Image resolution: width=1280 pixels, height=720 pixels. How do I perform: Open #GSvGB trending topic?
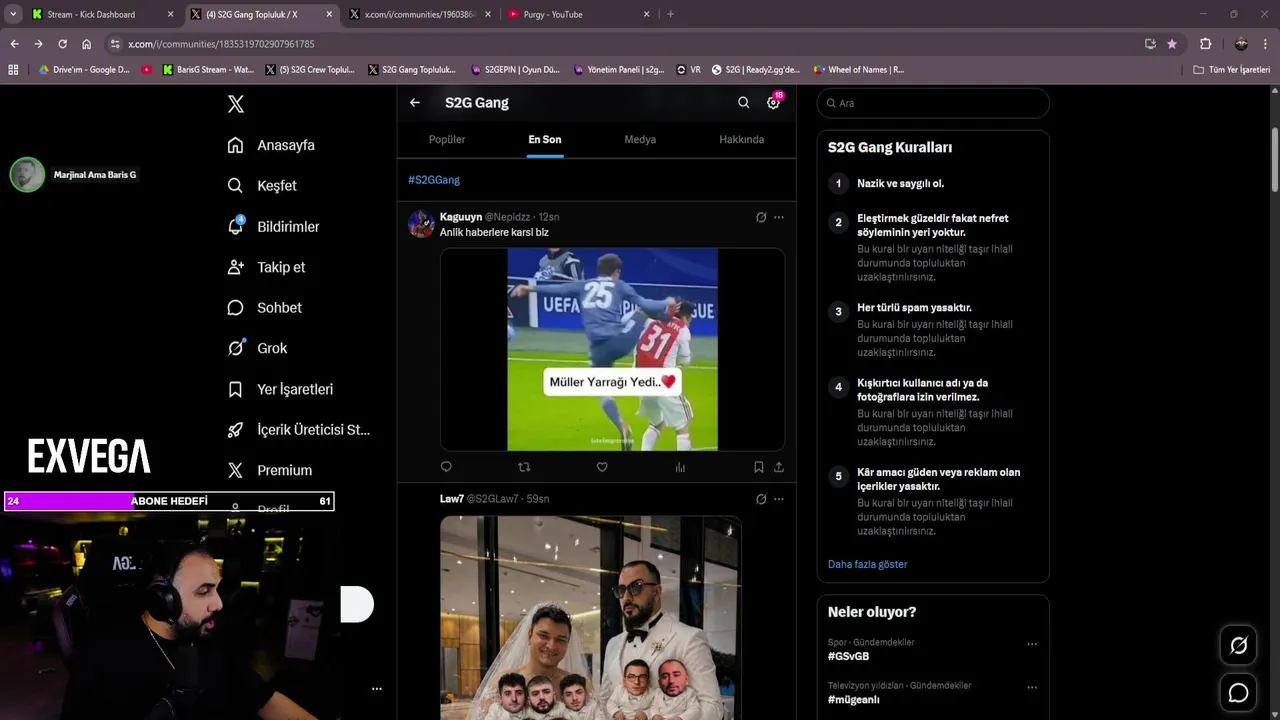tap(848, 656)
